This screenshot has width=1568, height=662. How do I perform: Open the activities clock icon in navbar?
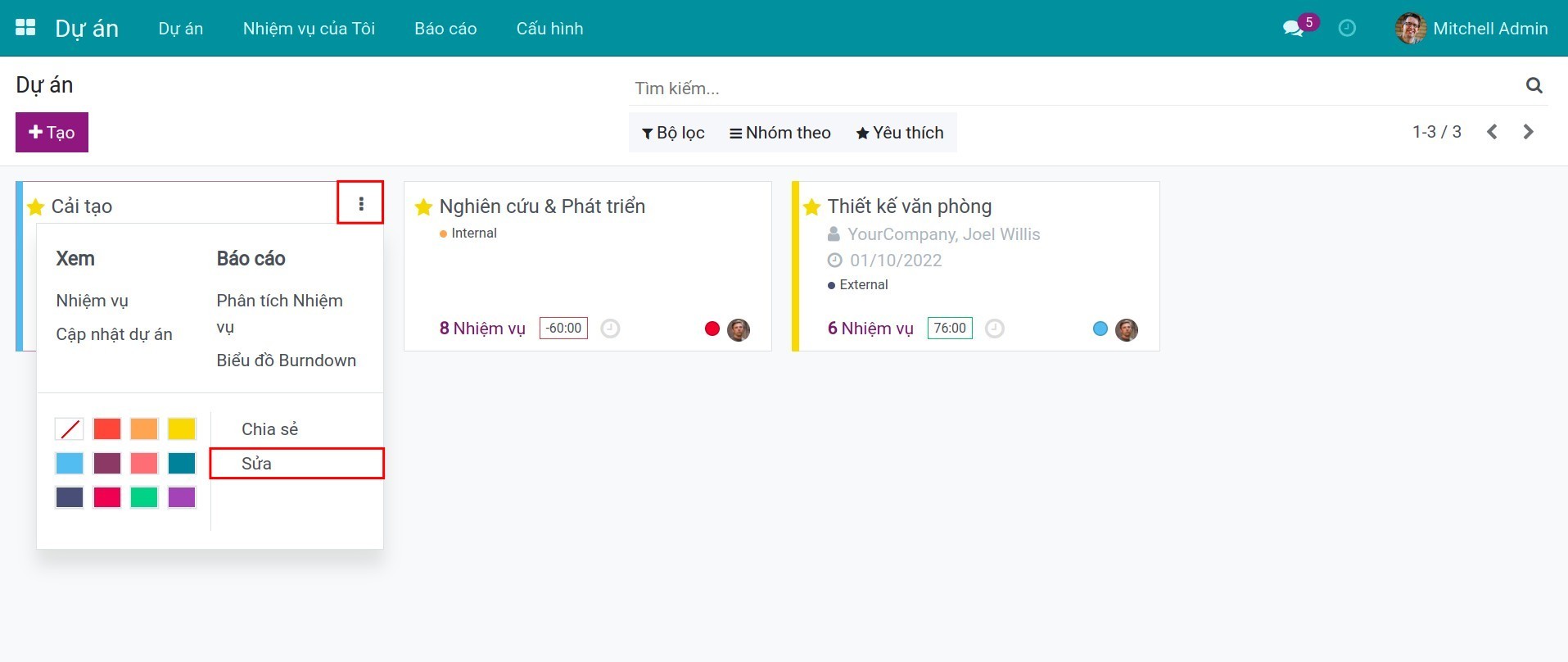coord(1347,29)
